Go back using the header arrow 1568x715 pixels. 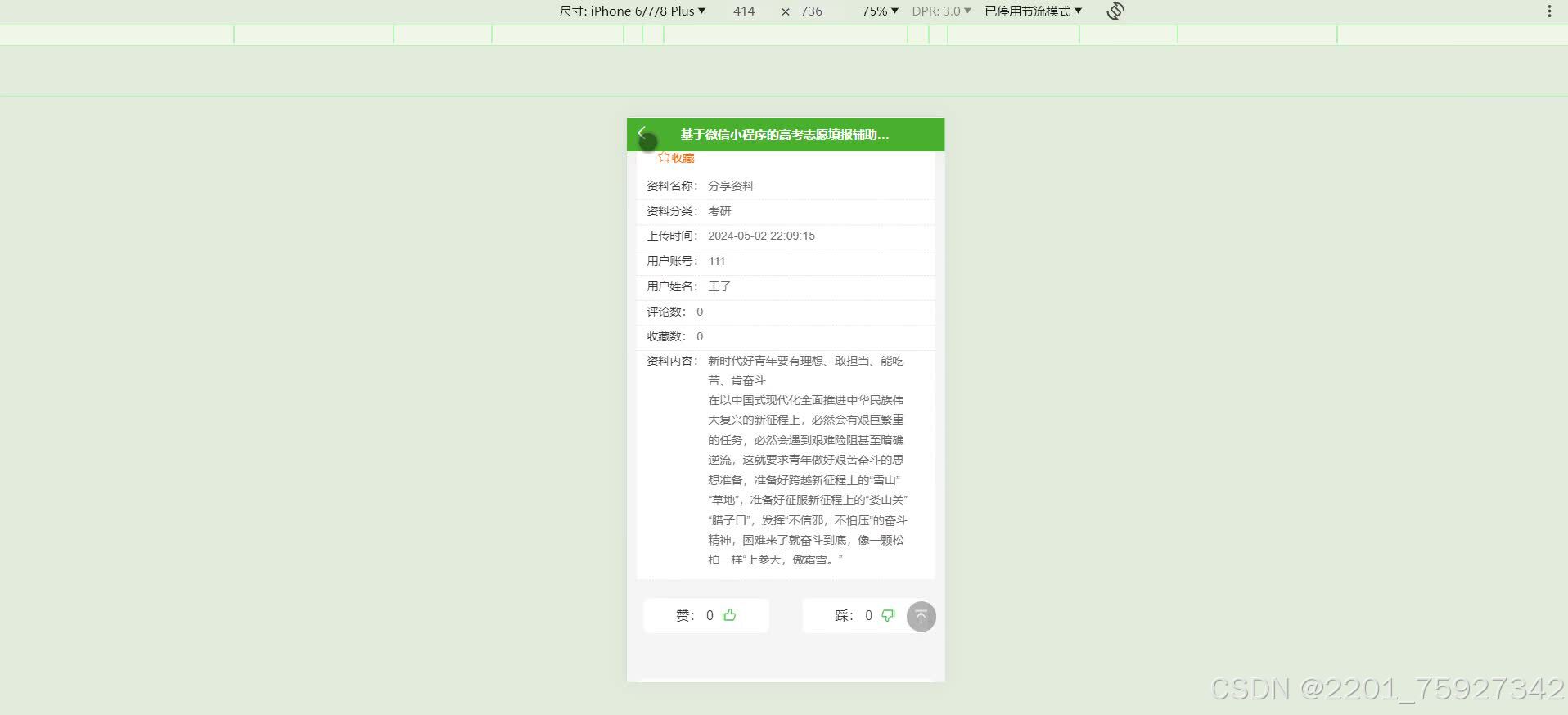tap(642, 133)
